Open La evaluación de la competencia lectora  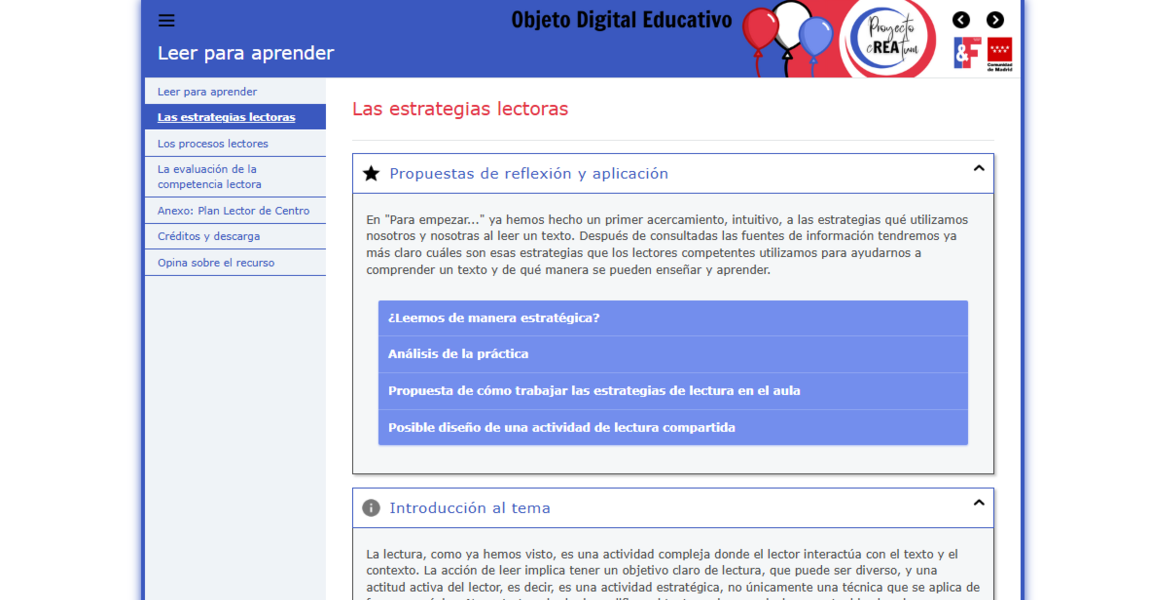(x=209, y=177)
